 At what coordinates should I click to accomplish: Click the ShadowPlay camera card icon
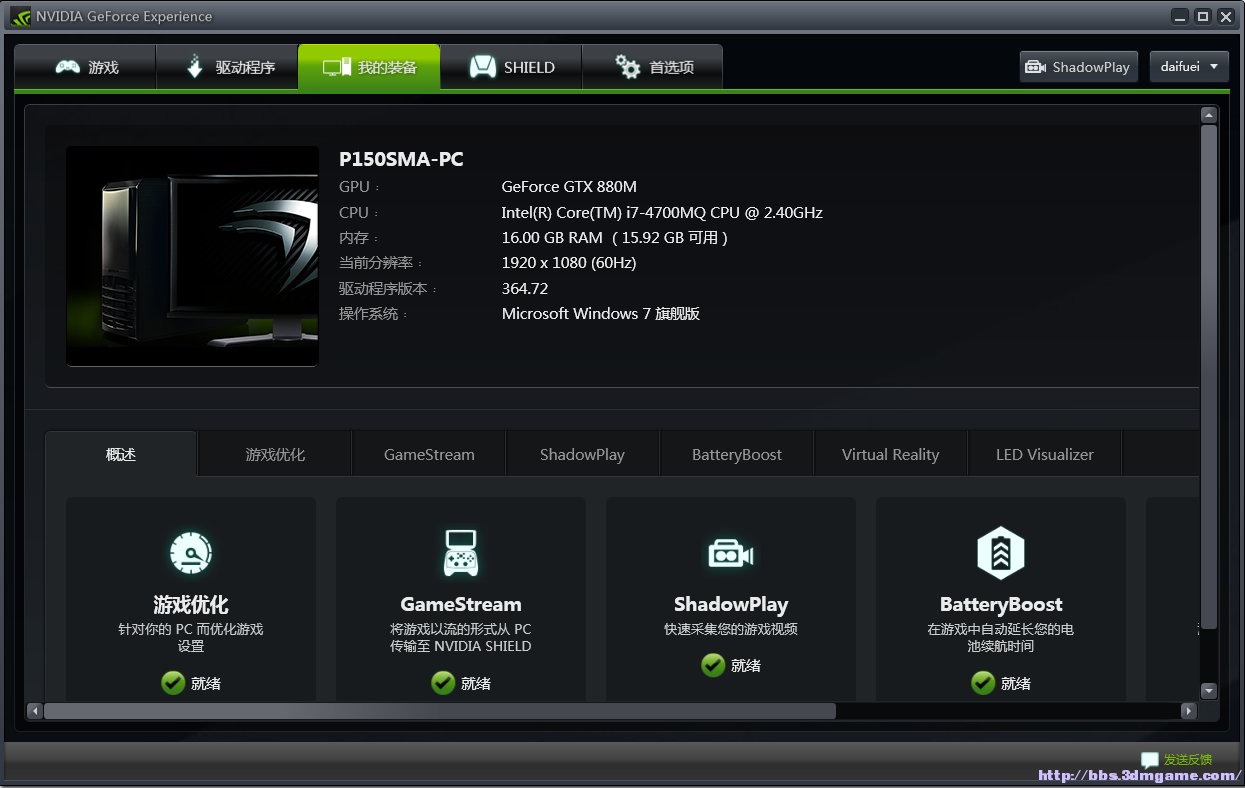[x=731, y=554]
